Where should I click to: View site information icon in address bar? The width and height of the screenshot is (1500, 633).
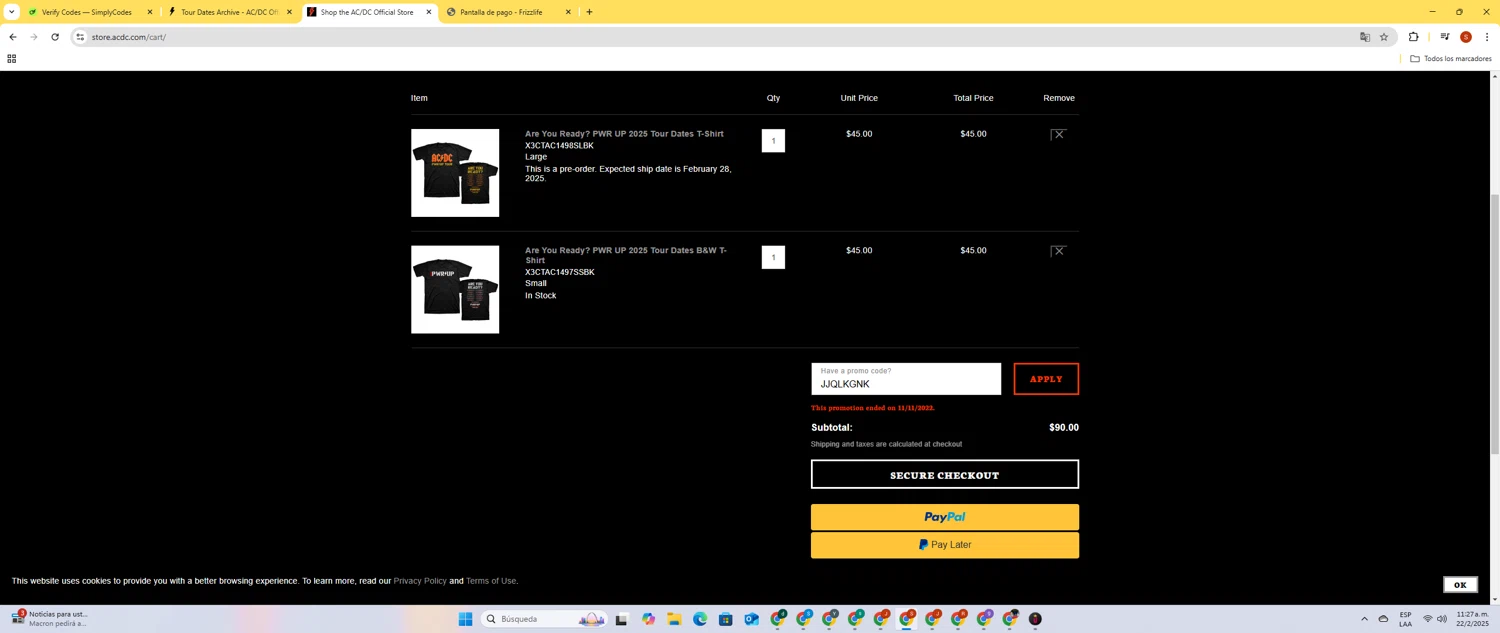tap(80, 37)
